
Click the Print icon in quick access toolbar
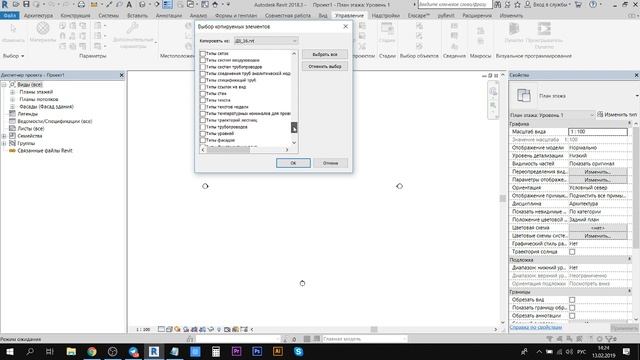pyautogui.click(x=81, y=4)
